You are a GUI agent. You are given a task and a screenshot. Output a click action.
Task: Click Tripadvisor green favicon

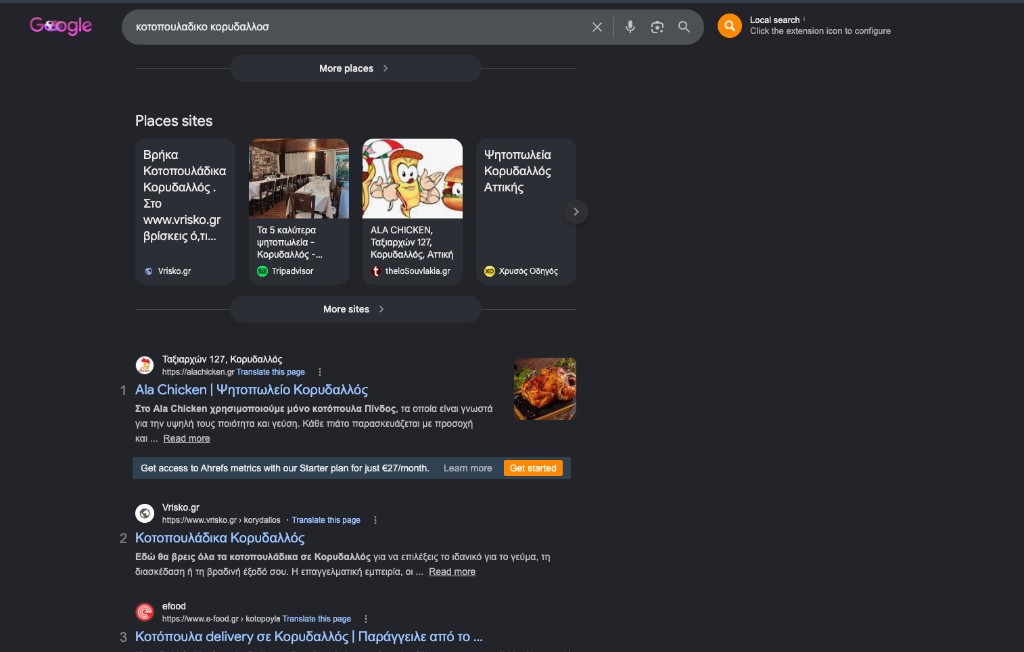(263, 271)
